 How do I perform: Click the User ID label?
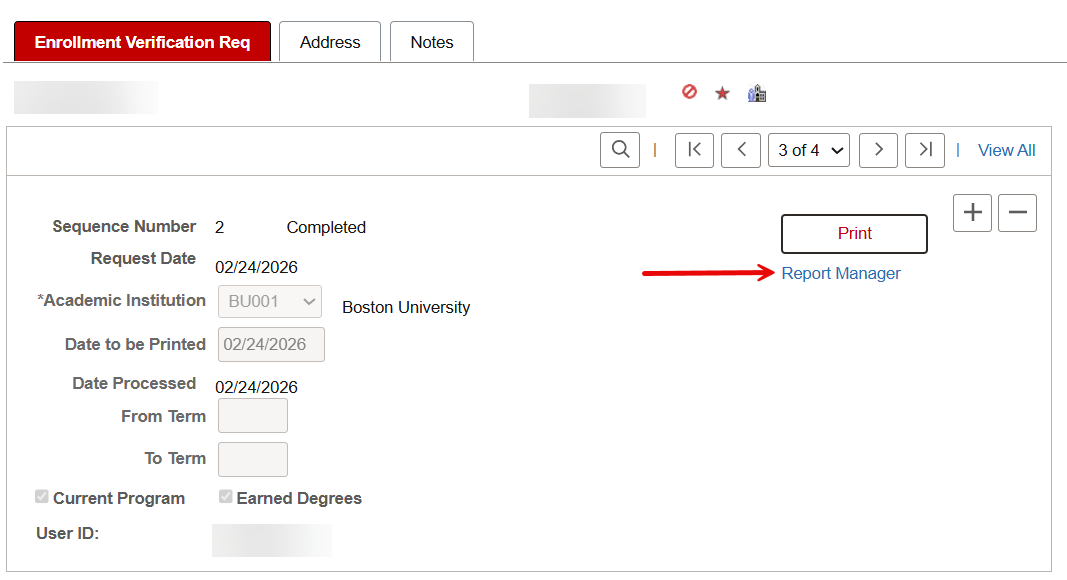click(67, 533)
